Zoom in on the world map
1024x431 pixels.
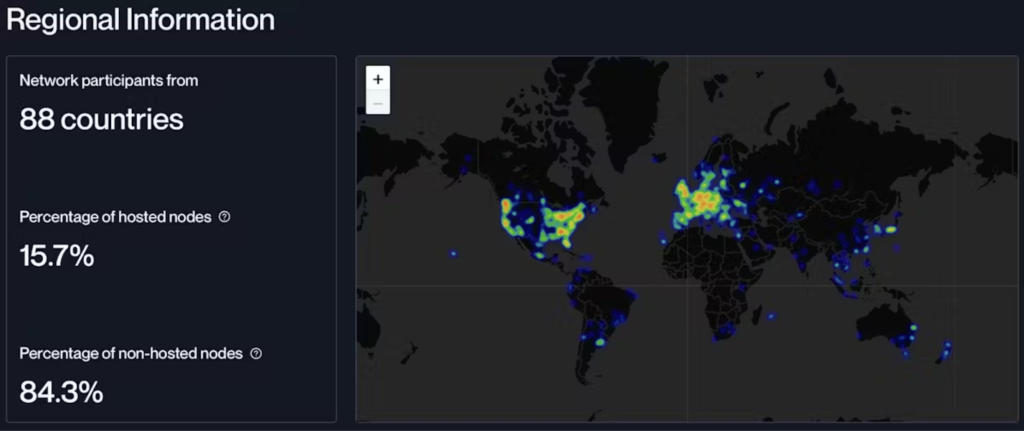point(378,79)
